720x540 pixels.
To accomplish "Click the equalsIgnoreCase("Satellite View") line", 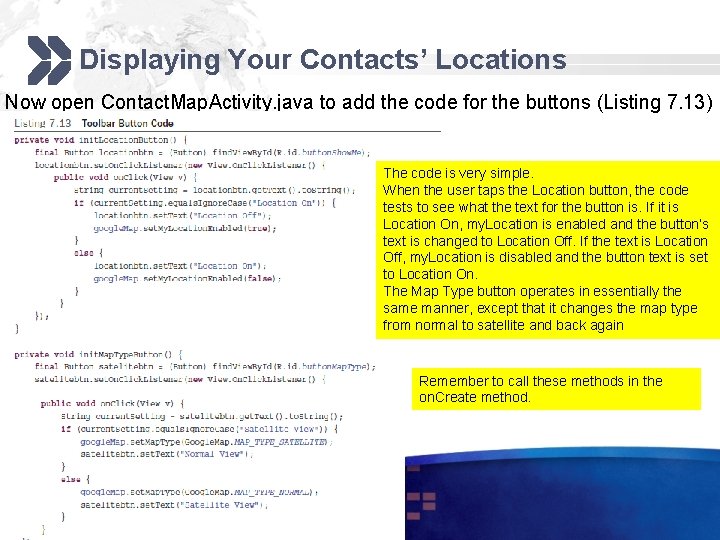I will pyautogui.click(x=199, y=429).
